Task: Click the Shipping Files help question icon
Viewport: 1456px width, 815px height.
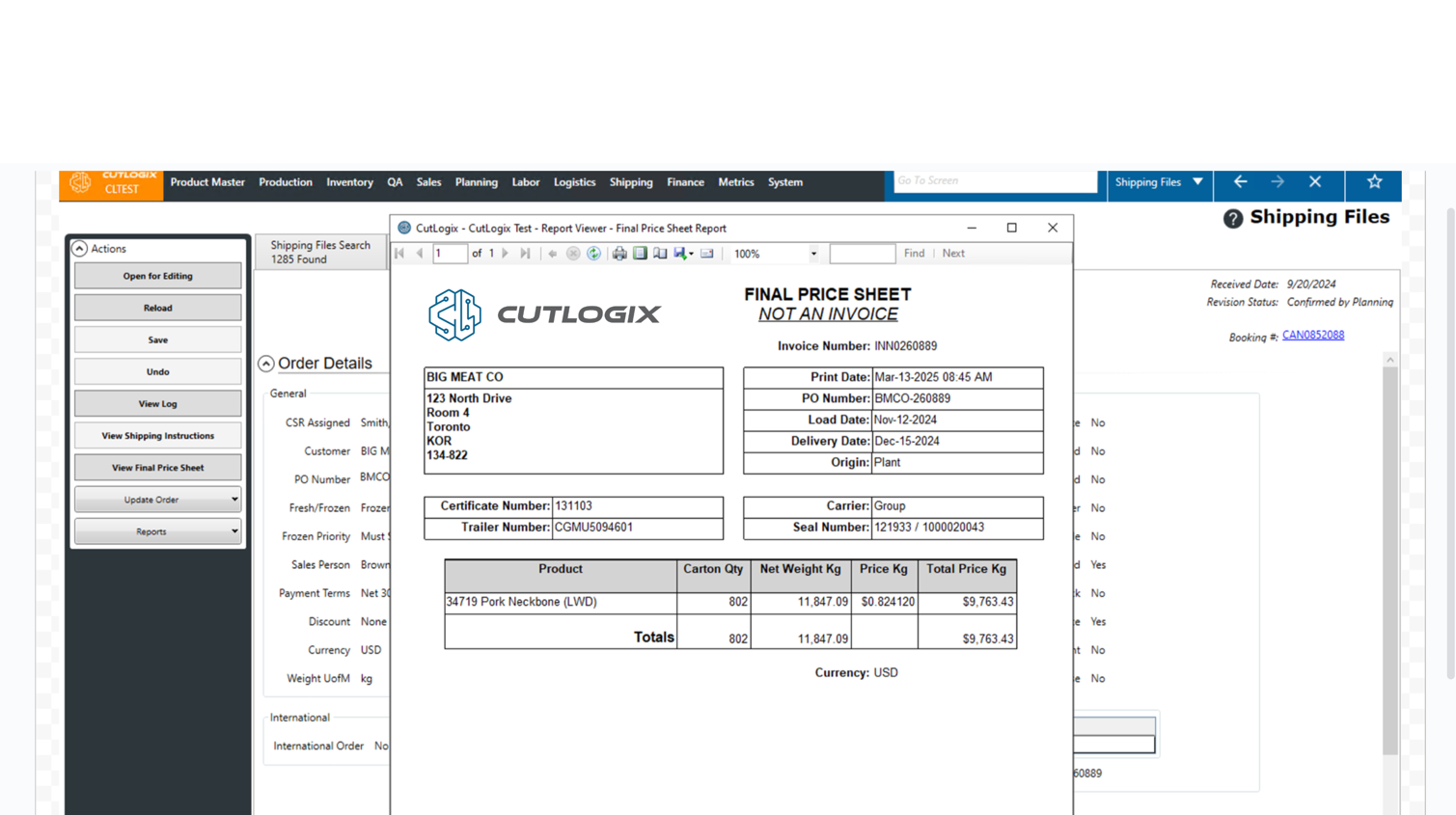Action: [1232, 219]
